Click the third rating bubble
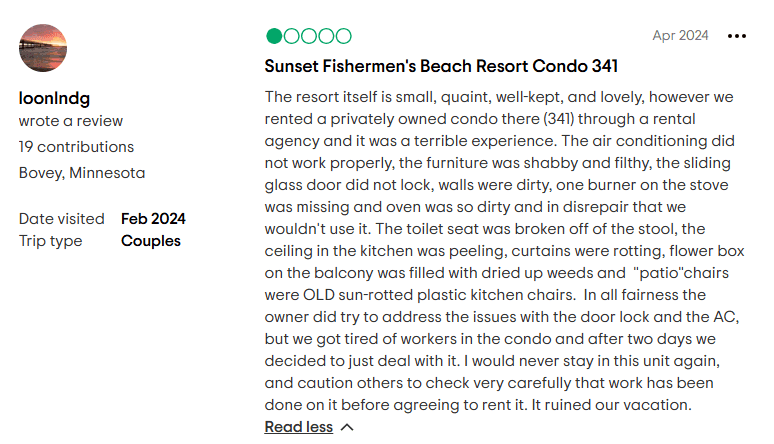Image resolution: width=774 pixels, height=444 pixels. [x=309, y=37]
